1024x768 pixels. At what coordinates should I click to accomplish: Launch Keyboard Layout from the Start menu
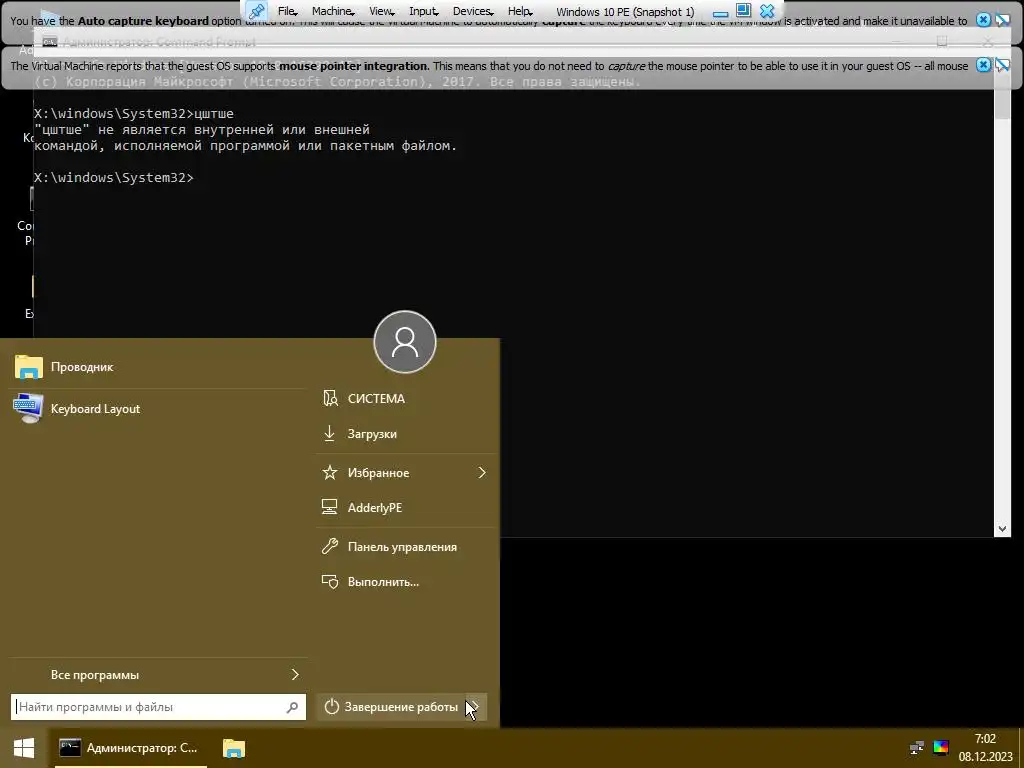tap(159, 409)
